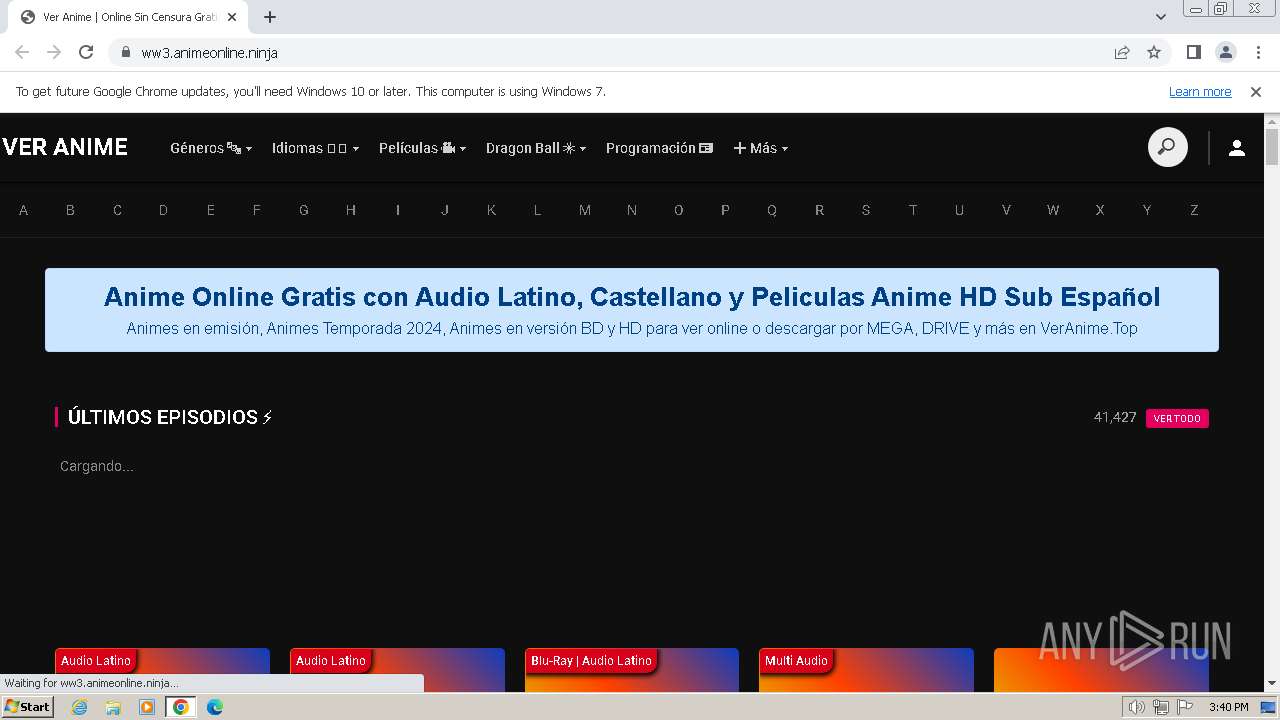Open the Chrome profile avatar
The height and width of the screenshot is (720, 1280).
(x=1225, y=52)
